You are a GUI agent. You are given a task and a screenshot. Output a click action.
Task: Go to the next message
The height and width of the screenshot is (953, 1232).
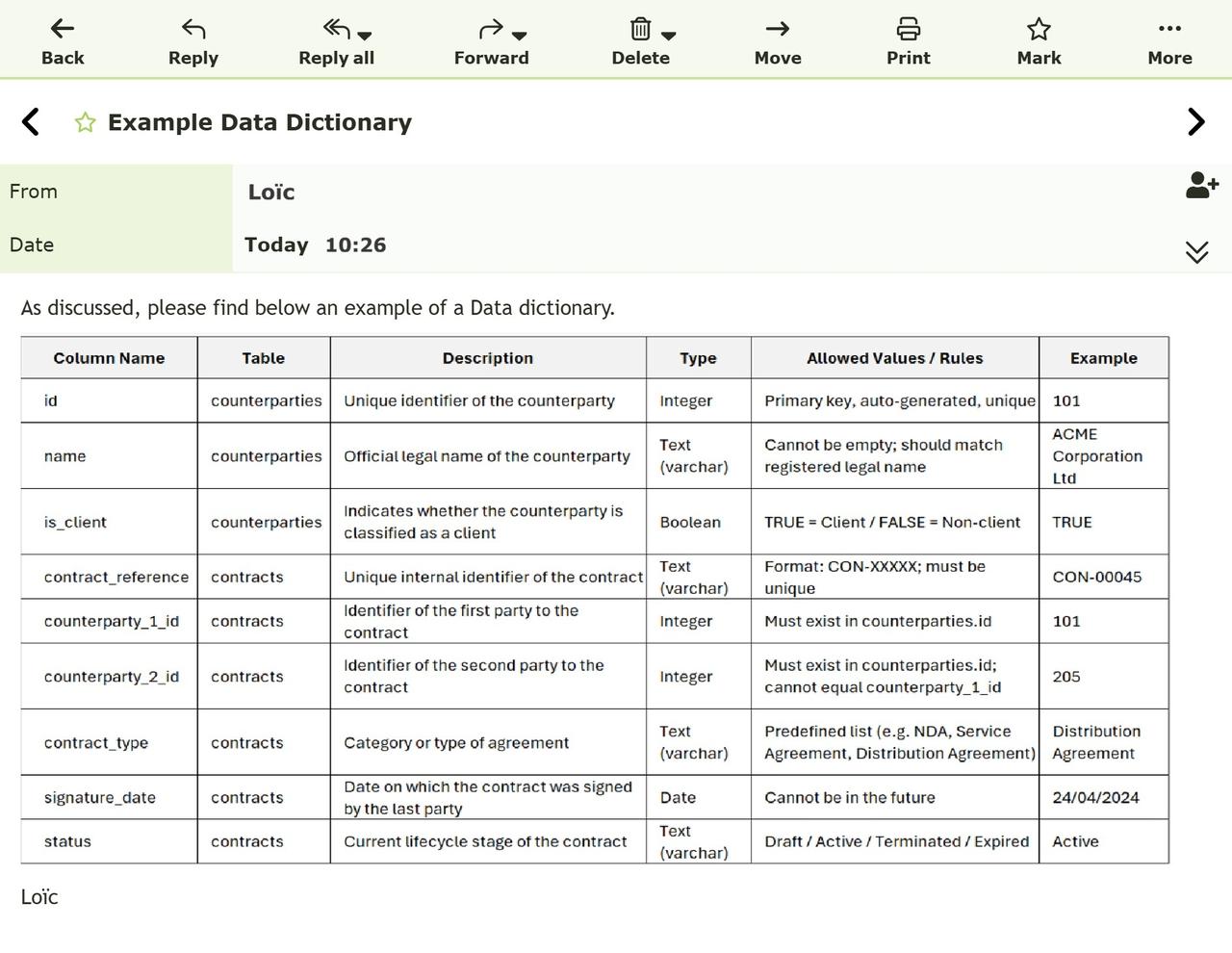point(1196,121)
